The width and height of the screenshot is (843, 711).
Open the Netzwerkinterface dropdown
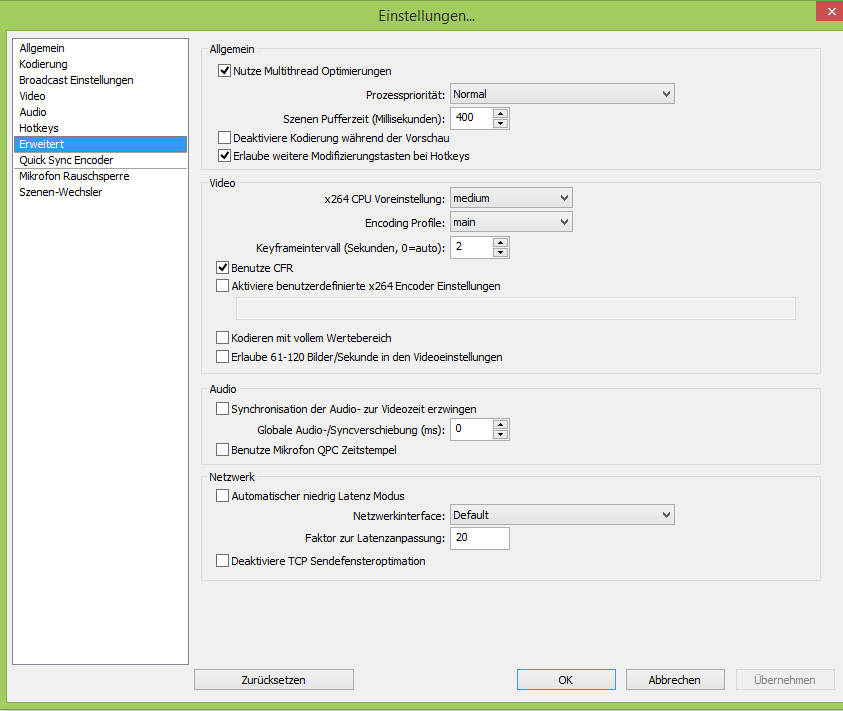pyautogui.click(x=562, y=515)
